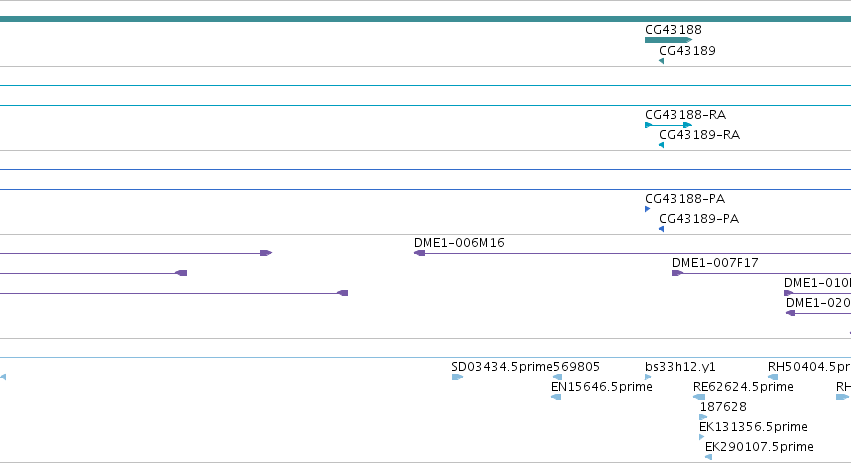Image resolution: width=851 pixels, height=463 pixels.
Task: Click the CG43188 gene label
Action: (x=673, y=30)
